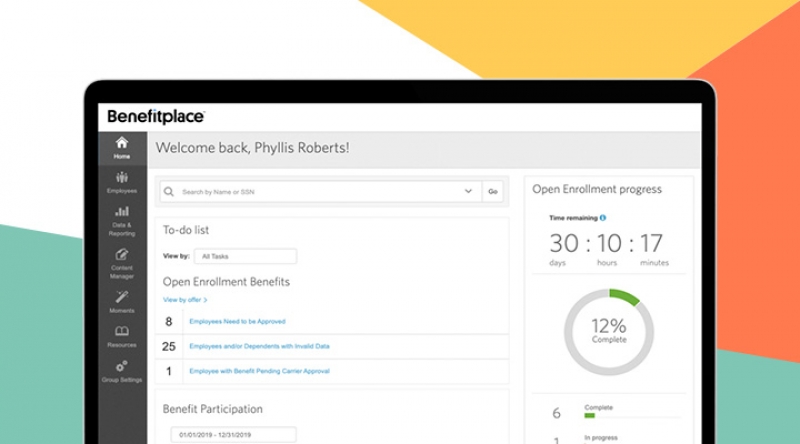Click the Complete green progress bar
This screenshot has height=444, width=800.
click(x=590, y=415)
